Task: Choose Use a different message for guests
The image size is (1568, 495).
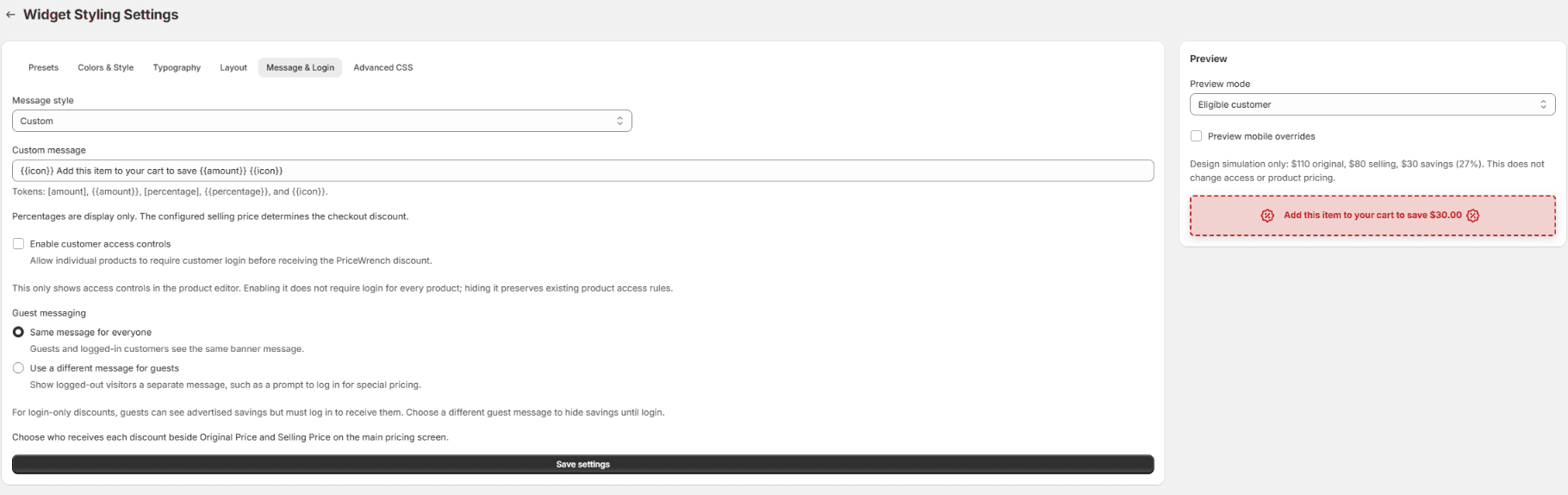Action: pos(18,368)
